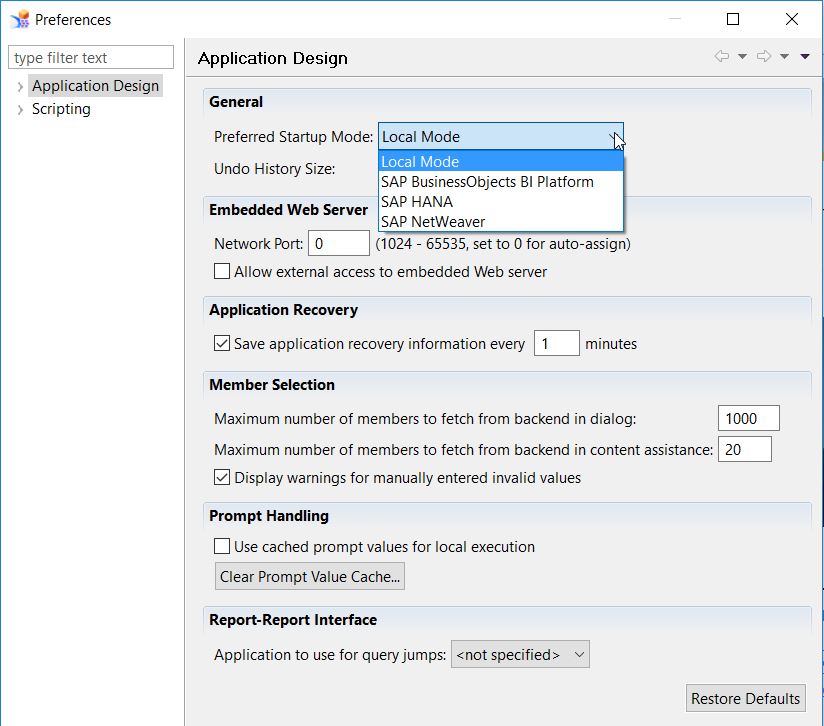The height and width of the screenshot is (726, 824).
Task: Click the type filter text field
Action: pos(91,57)
